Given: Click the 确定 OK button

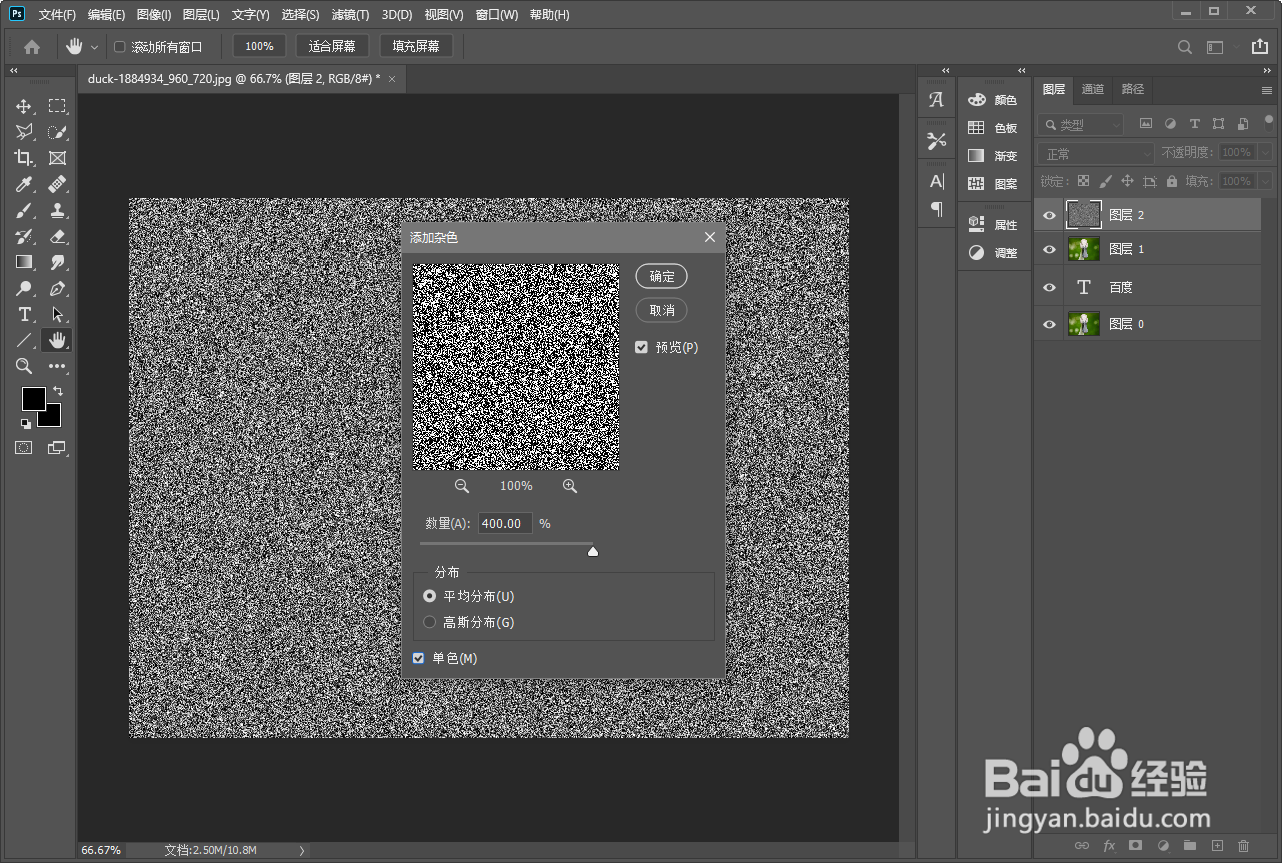Looking at the screenshot, I should tap(662, 277).
